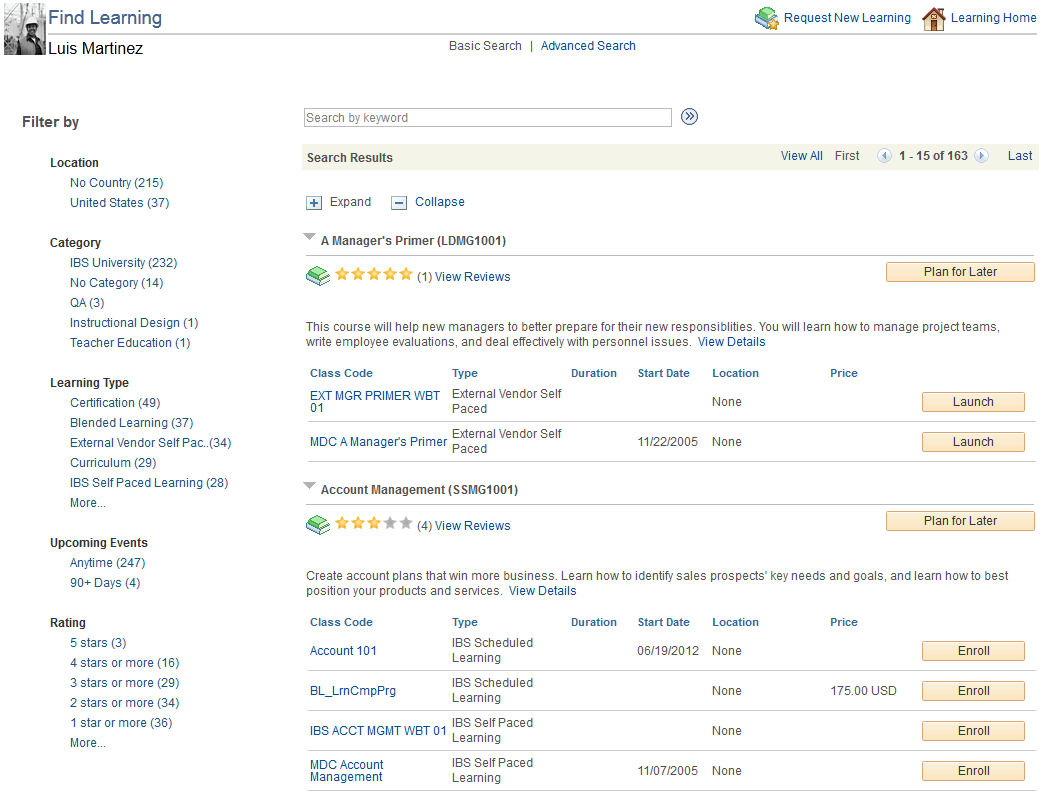This screenshot has width=1041, height=796.
Task: Click inside the keyword search field
Action: click(x=487, y=117)
